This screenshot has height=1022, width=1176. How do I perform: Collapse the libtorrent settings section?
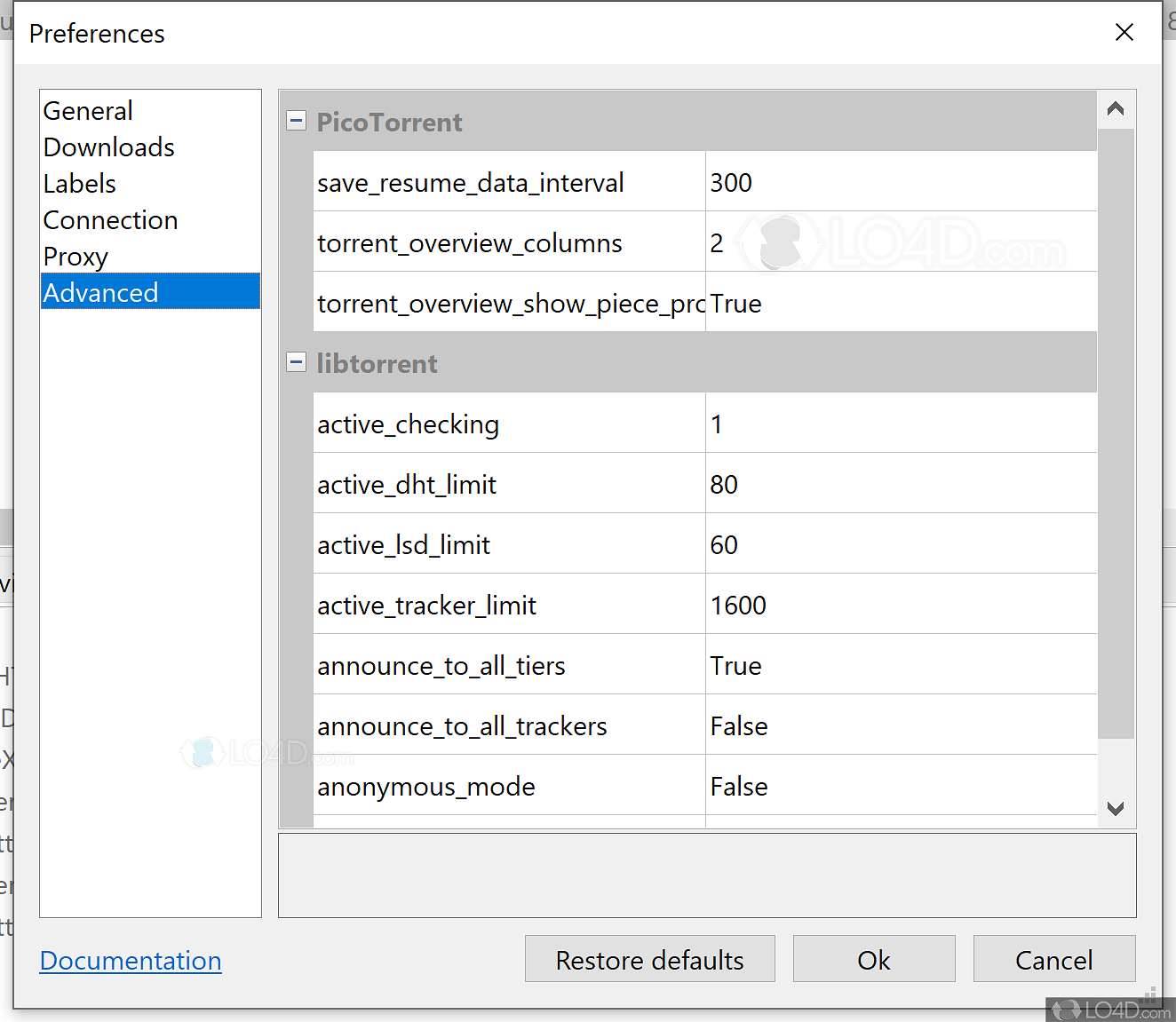[296, 361]
